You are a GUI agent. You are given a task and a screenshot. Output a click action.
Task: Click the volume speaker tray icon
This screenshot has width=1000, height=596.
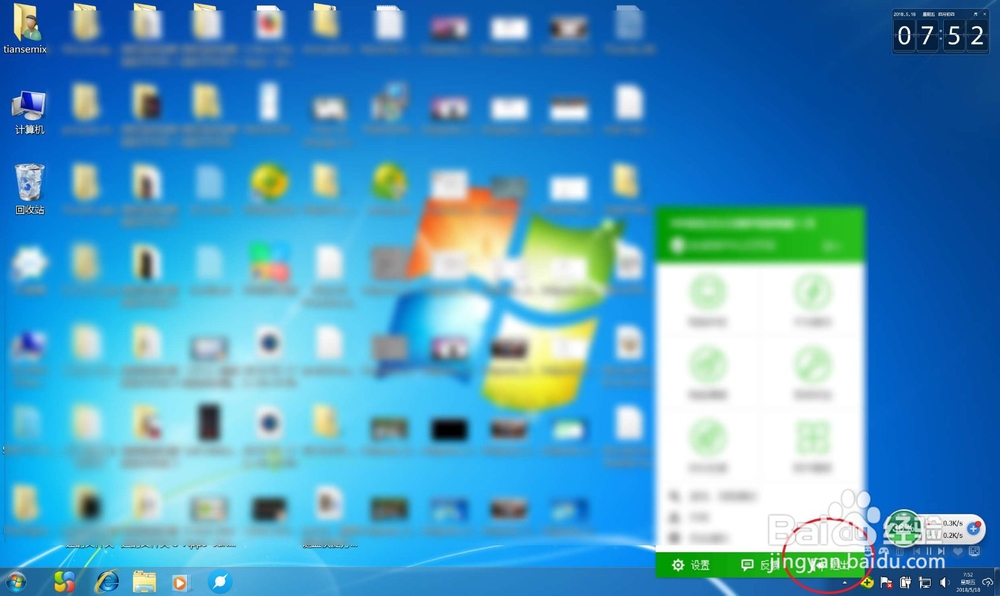(x=945, y=583)
